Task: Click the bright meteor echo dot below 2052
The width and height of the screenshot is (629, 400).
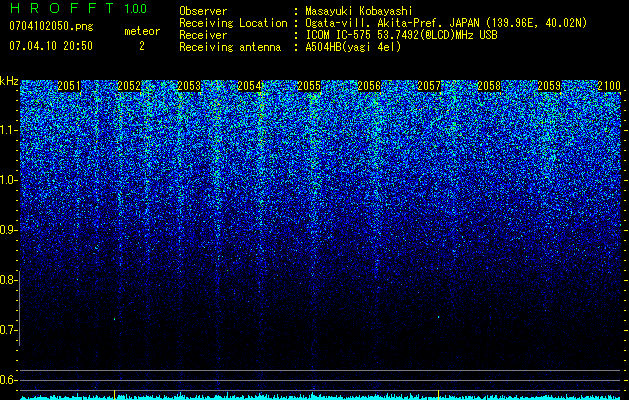Action: click(x=115, y=319)
